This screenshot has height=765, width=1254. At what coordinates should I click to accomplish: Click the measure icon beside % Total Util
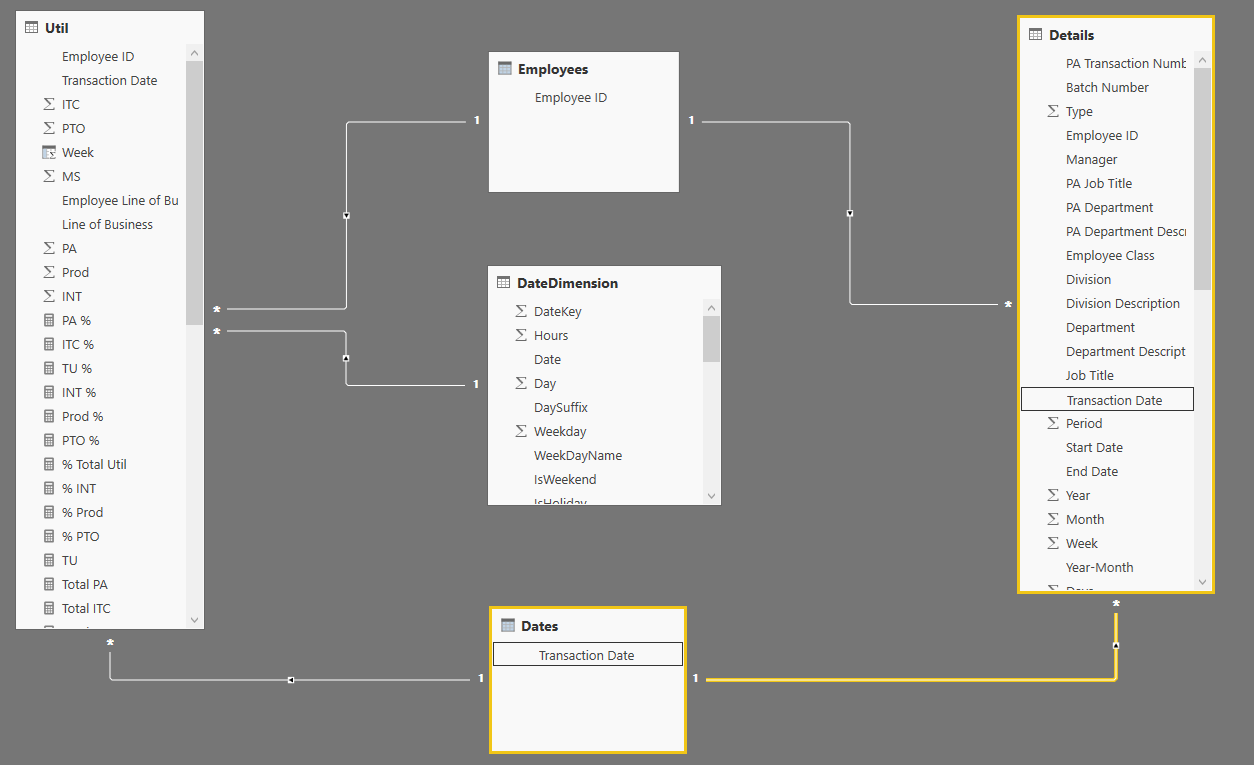pyautogui.click(x=49, y=464)
